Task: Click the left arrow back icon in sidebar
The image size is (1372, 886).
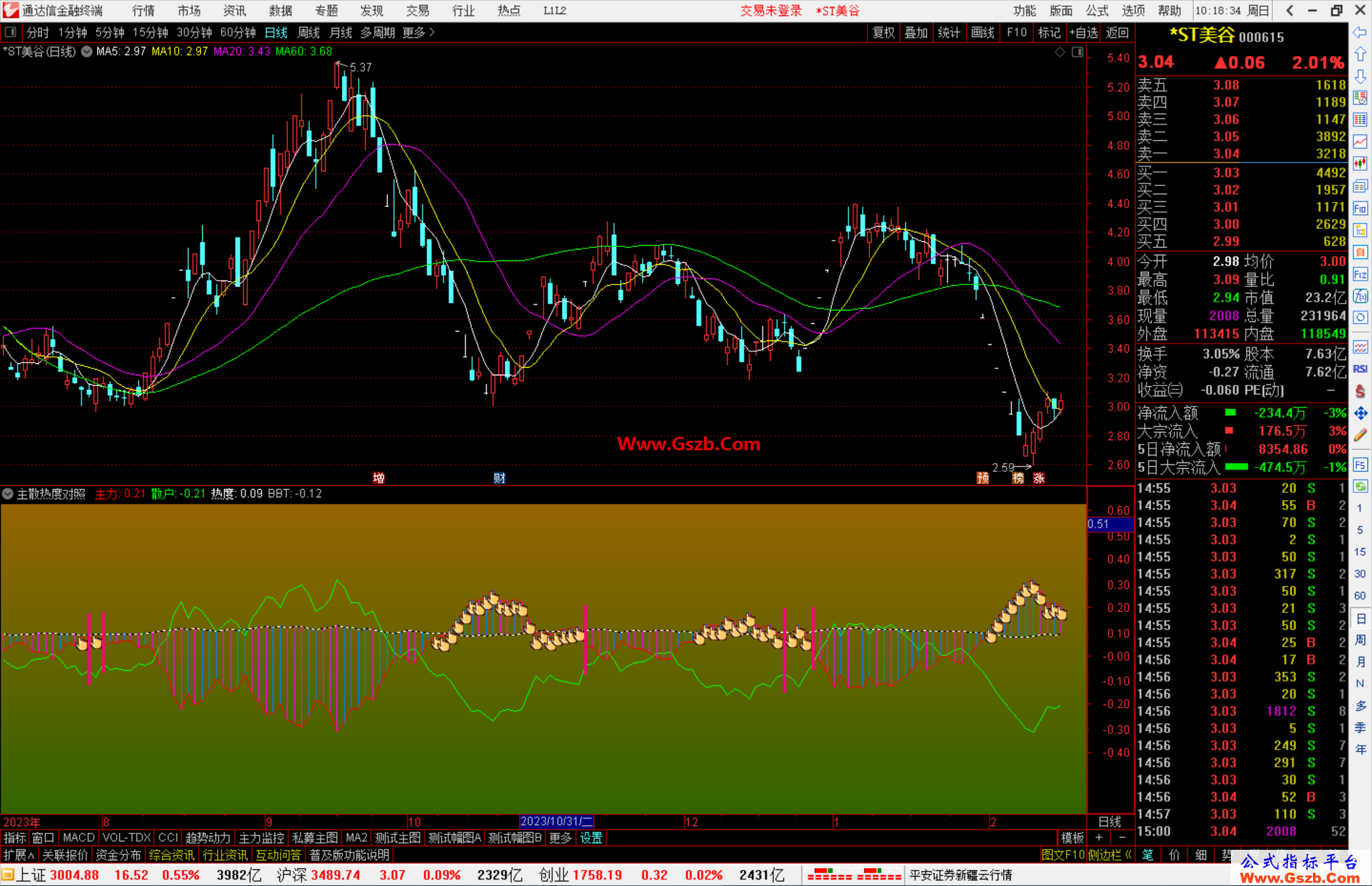Action: click(1360, 32)
